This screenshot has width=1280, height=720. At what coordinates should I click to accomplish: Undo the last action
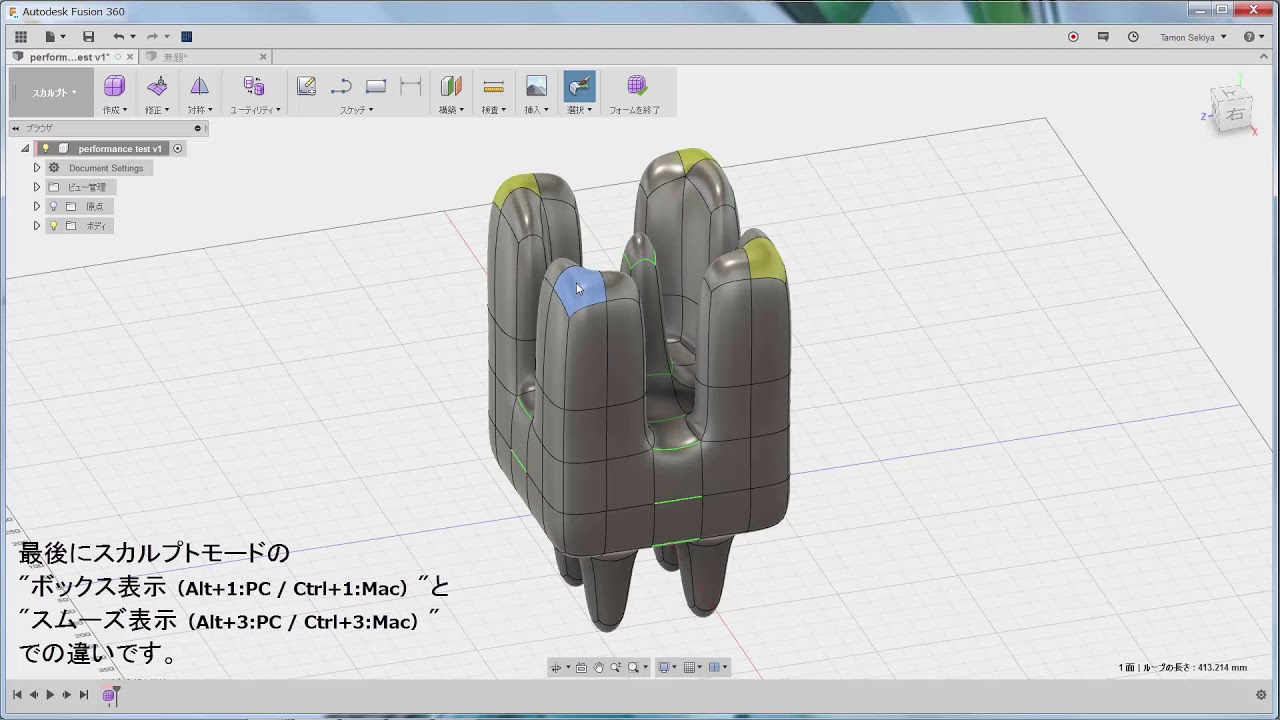118,37
